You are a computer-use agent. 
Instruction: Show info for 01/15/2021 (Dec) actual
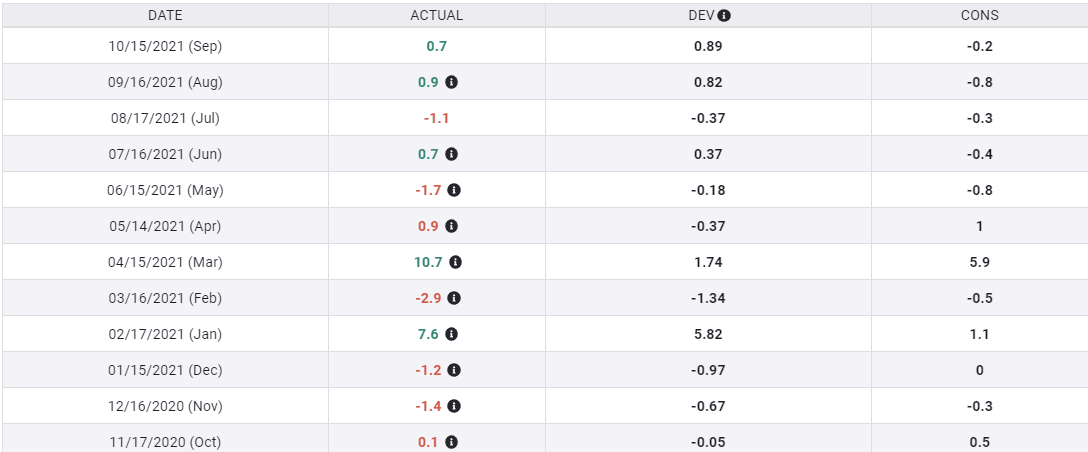(x=454, y=370)
